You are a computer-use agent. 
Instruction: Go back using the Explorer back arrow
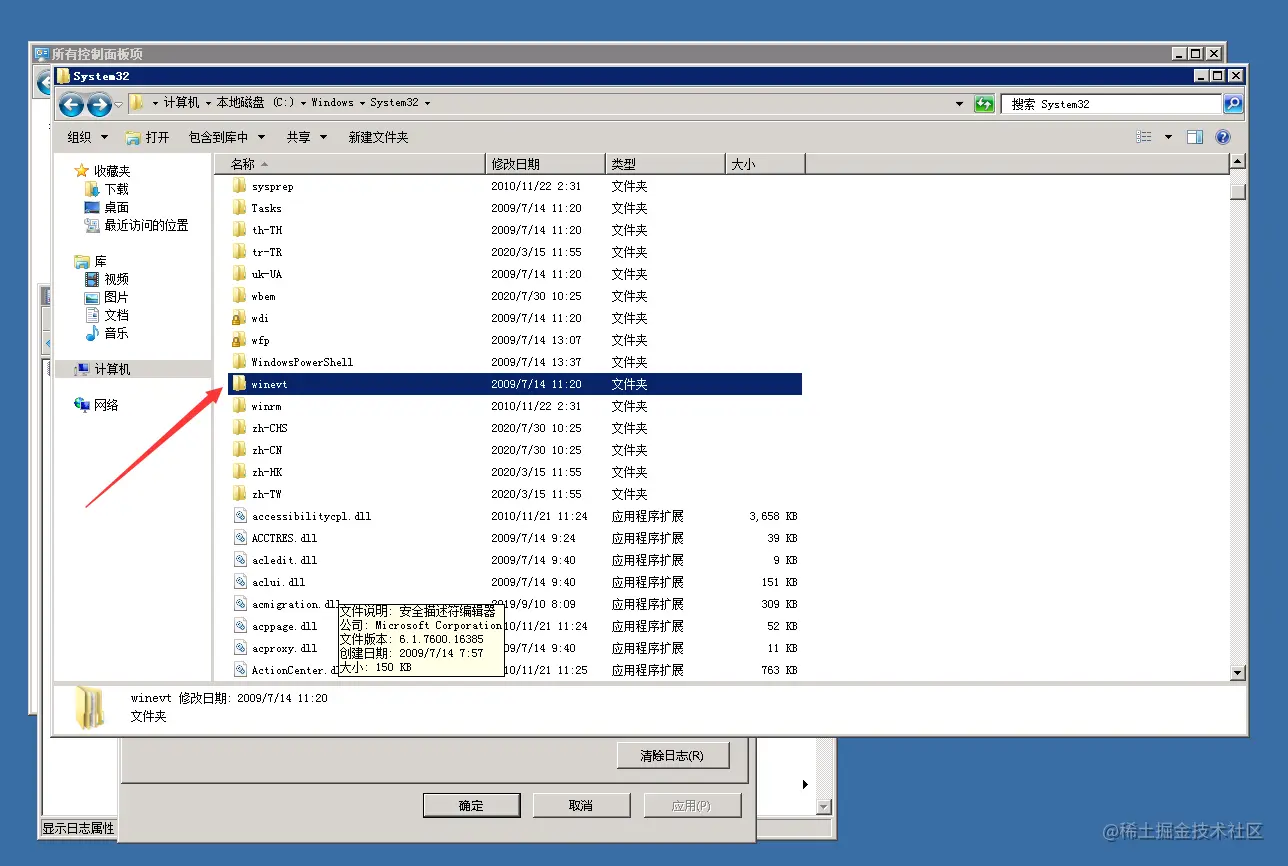tap(71, 104)
